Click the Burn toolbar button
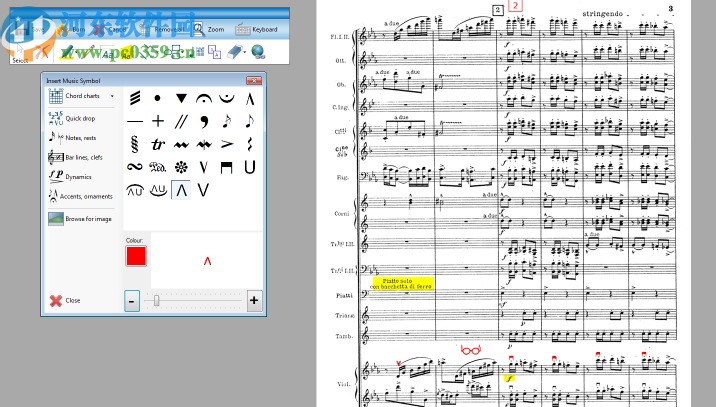 coord(71,29)
